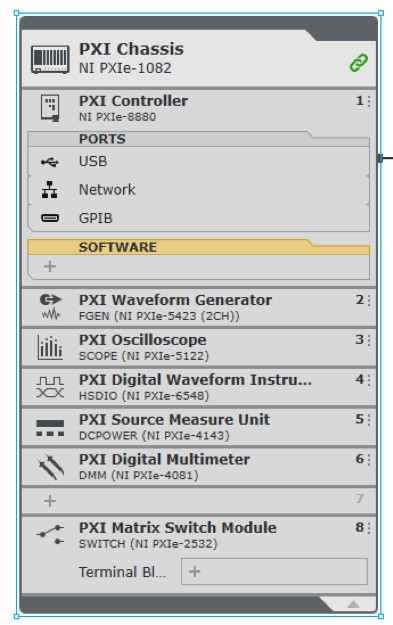This screenshot has width=393, height=625.
Task: Select PXI Waveform Generator title
Action: (175, 300)
